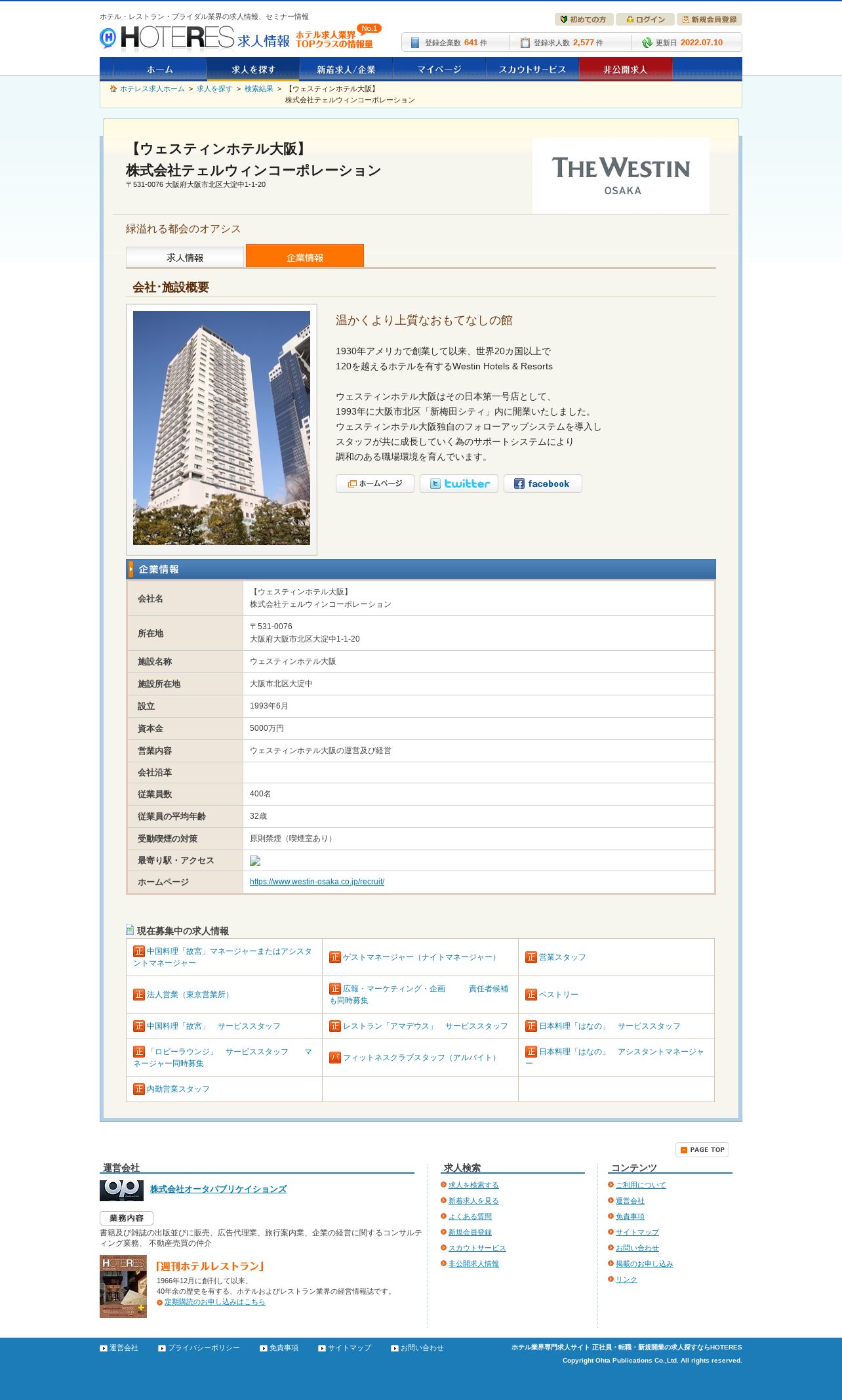842x1400 pixels.
Task: Click the 週刊ホテルレストラン magazine cover thumbnail
Action: (123, 1287)
